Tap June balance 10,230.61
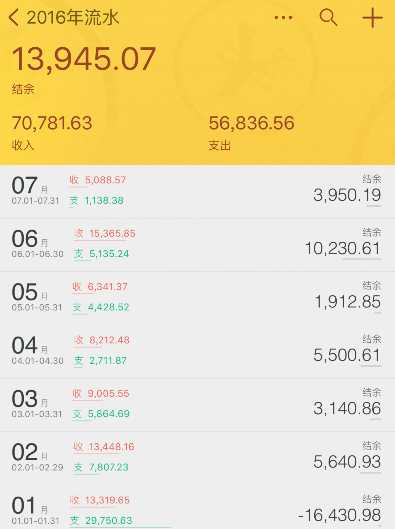Screen dimensions: 395x529 pos(343,248)
